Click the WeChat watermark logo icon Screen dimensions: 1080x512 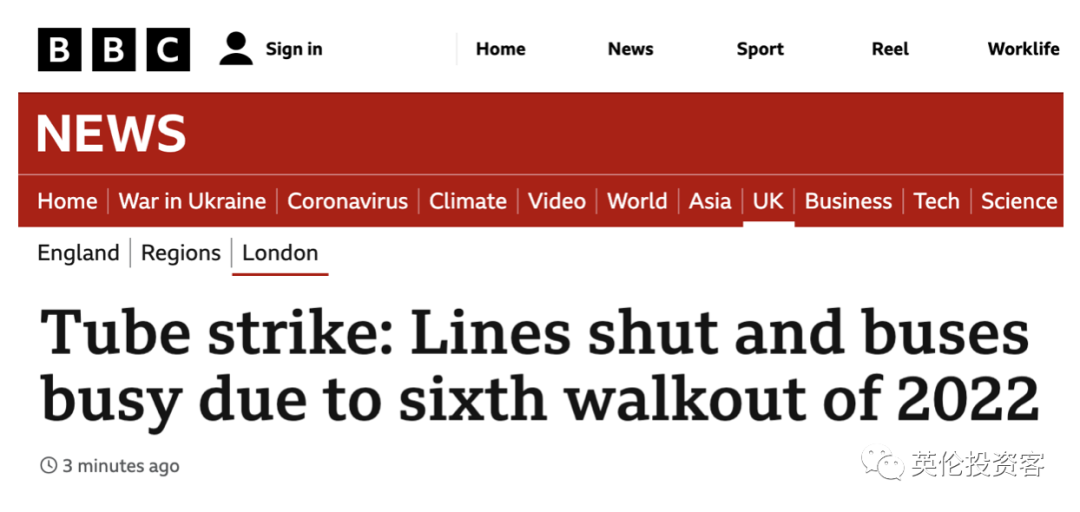pos(882,464)
